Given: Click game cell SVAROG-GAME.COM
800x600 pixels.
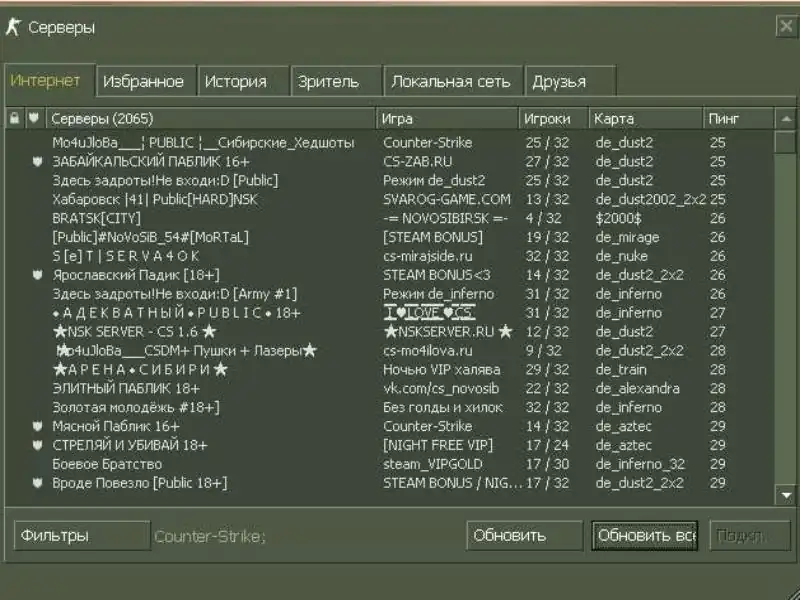Looking at the screenshot, I should (x=446, y=199).
